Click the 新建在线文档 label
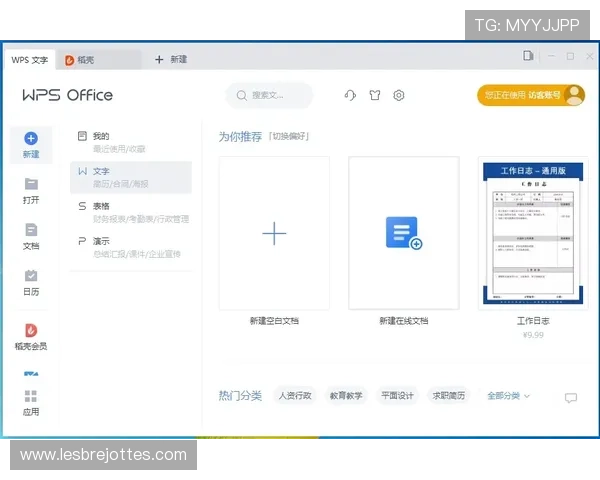Screen dimensions: 600x480 coord(404,321)
